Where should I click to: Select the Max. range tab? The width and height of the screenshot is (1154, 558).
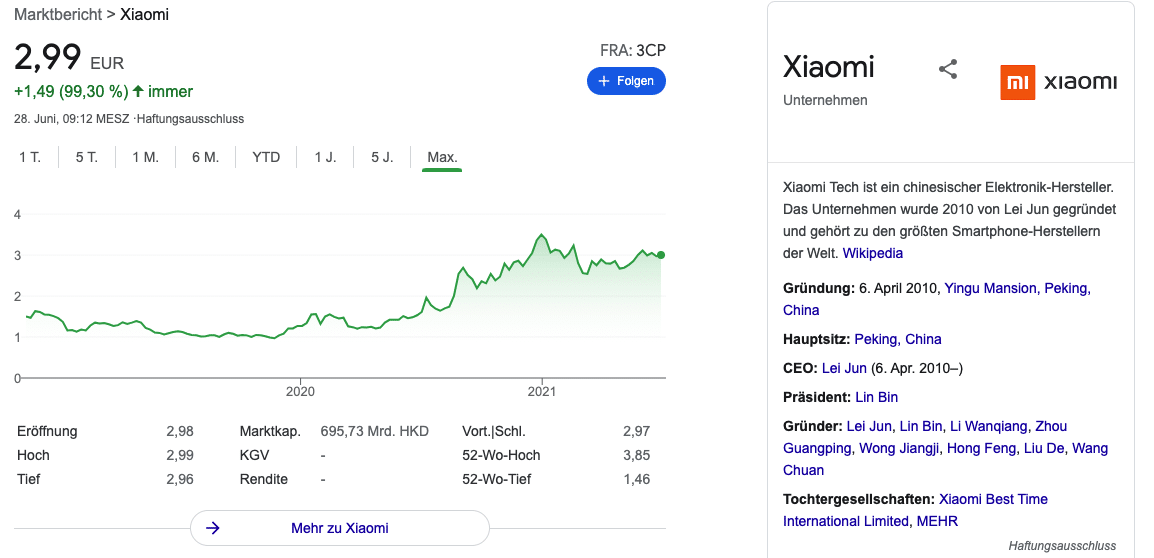tap(442, 158)
